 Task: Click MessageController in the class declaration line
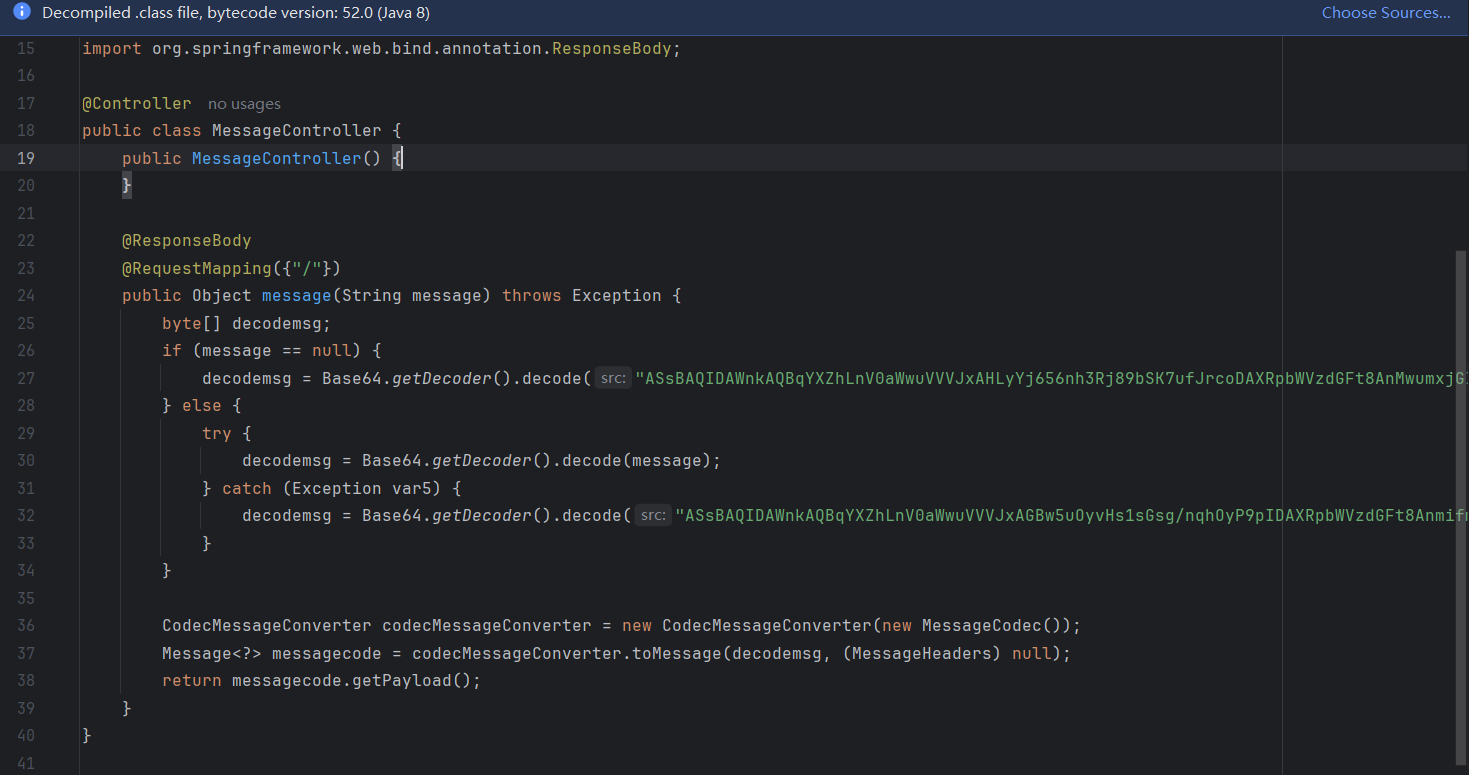pos(296,130)
